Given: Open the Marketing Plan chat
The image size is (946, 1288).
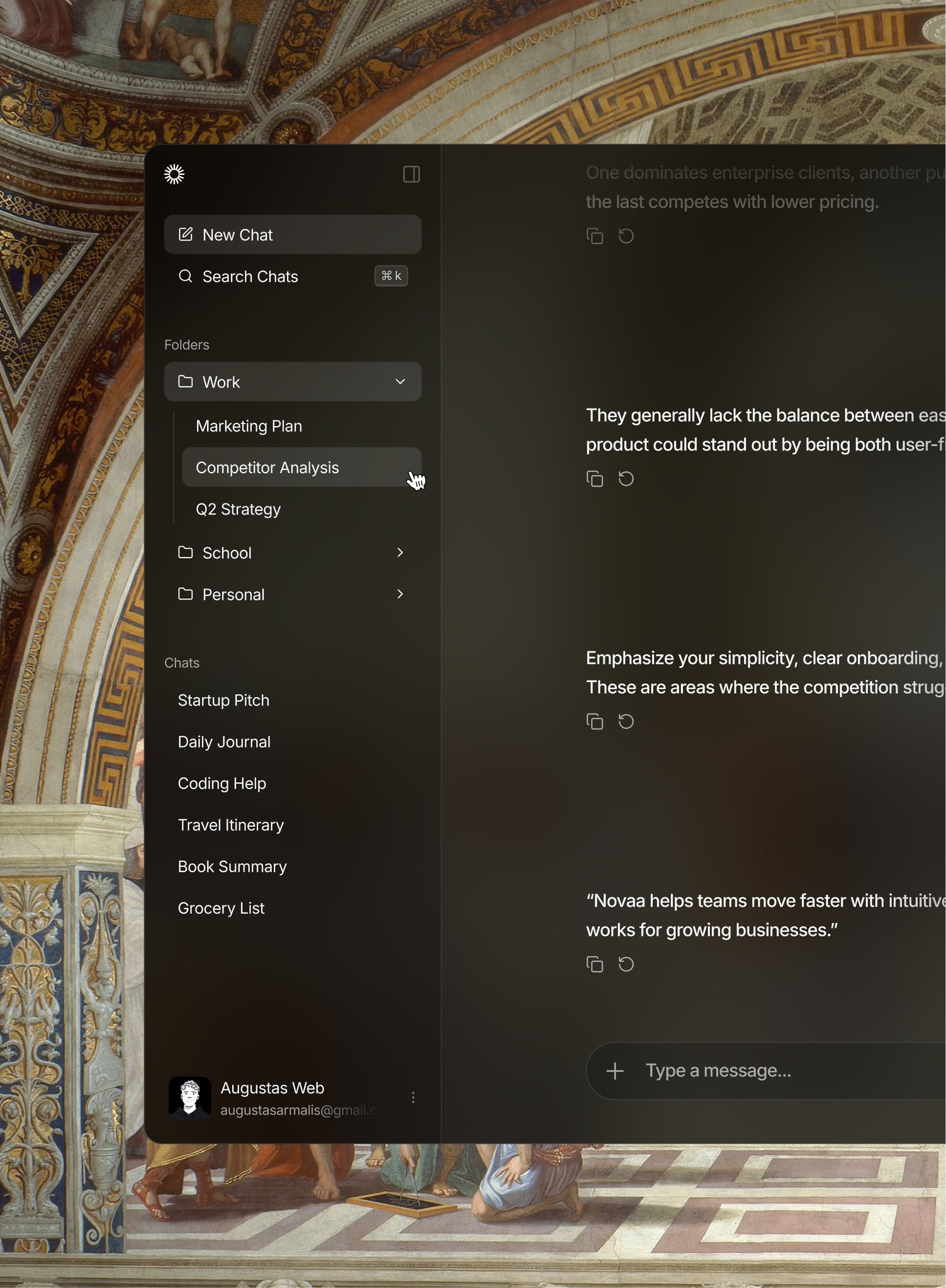Looking at the screenshot, I should (249, 426).
